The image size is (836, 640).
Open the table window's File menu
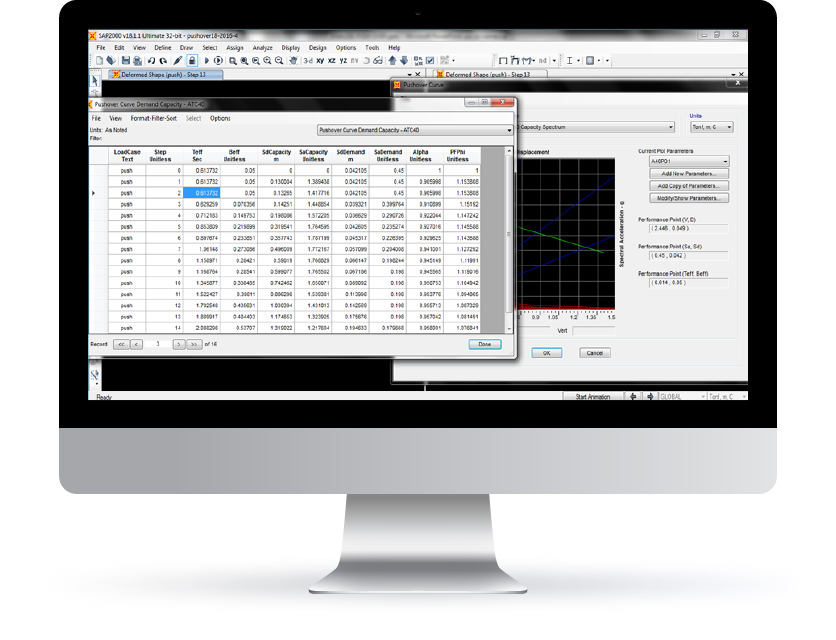pos(96,118)
